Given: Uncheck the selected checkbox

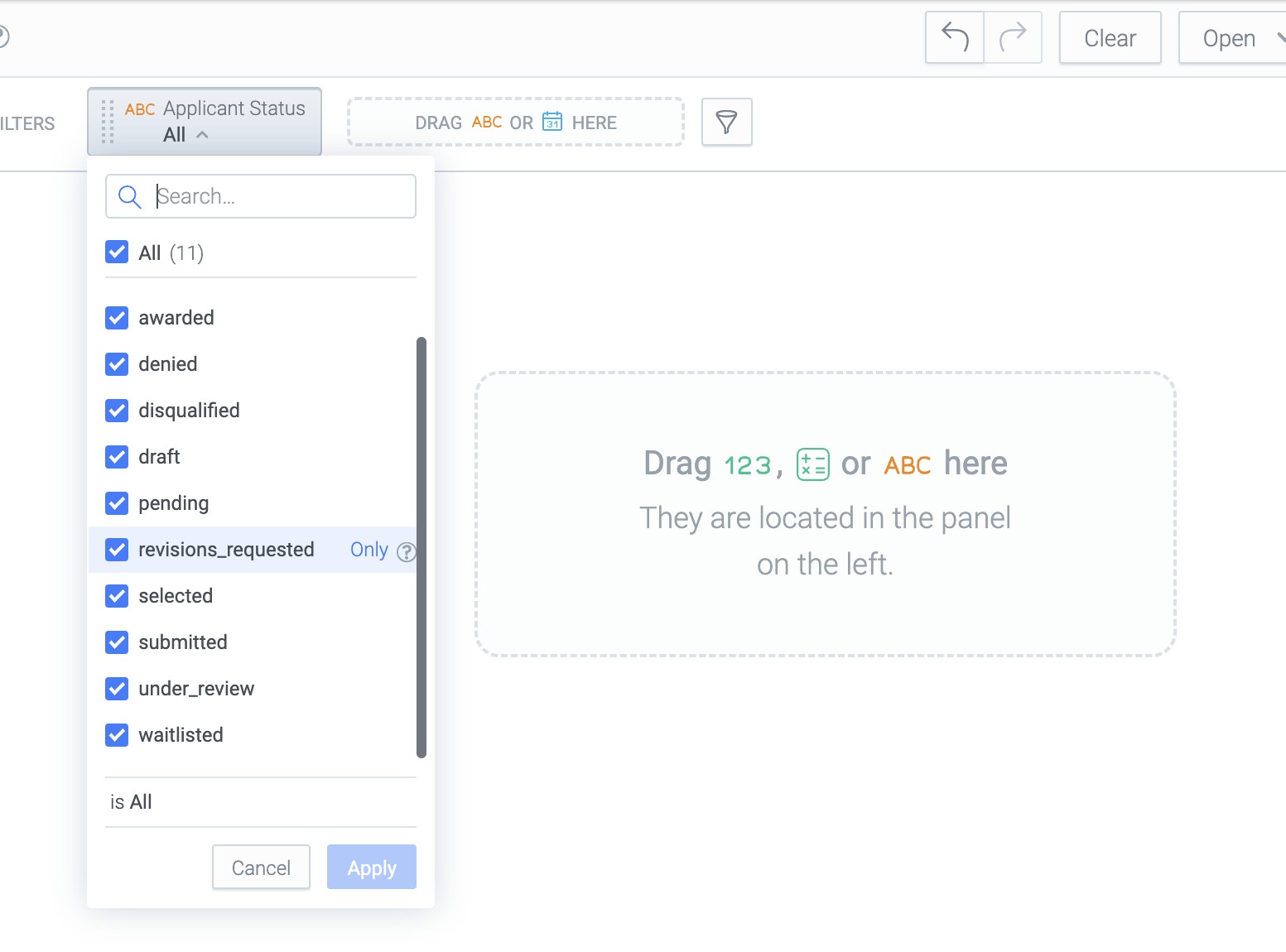Looking at the screenshot, I should click(117, 596).
